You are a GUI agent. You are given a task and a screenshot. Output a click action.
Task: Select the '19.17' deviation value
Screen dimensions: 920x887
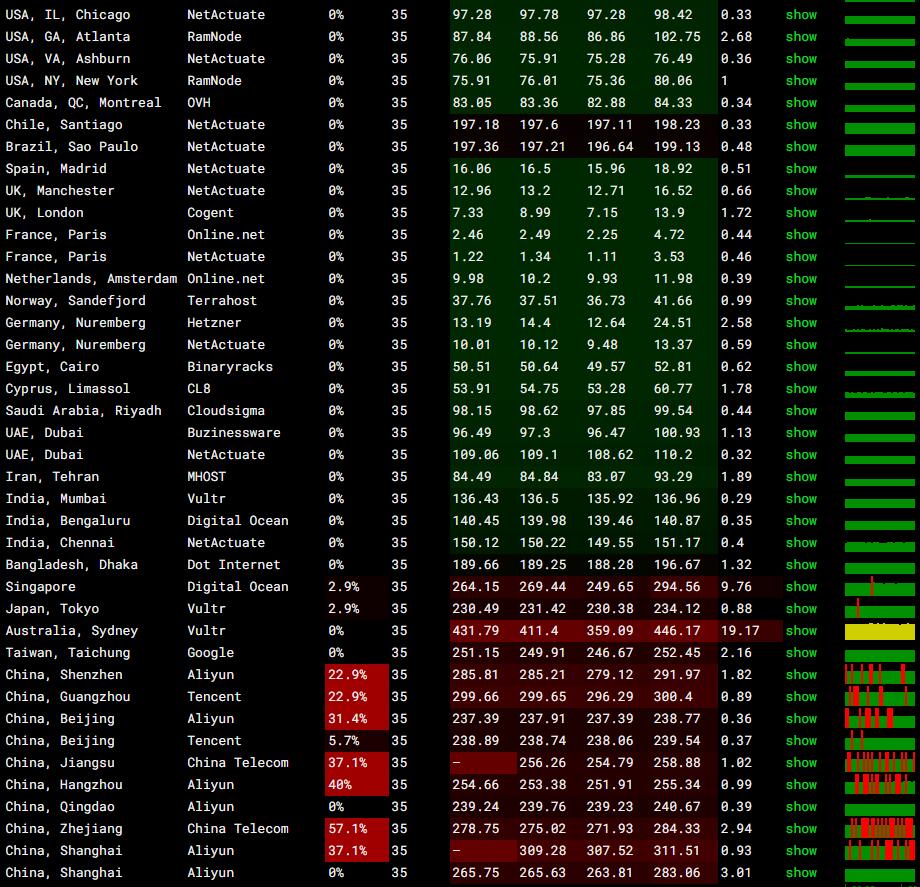click(x=740, y=631)
